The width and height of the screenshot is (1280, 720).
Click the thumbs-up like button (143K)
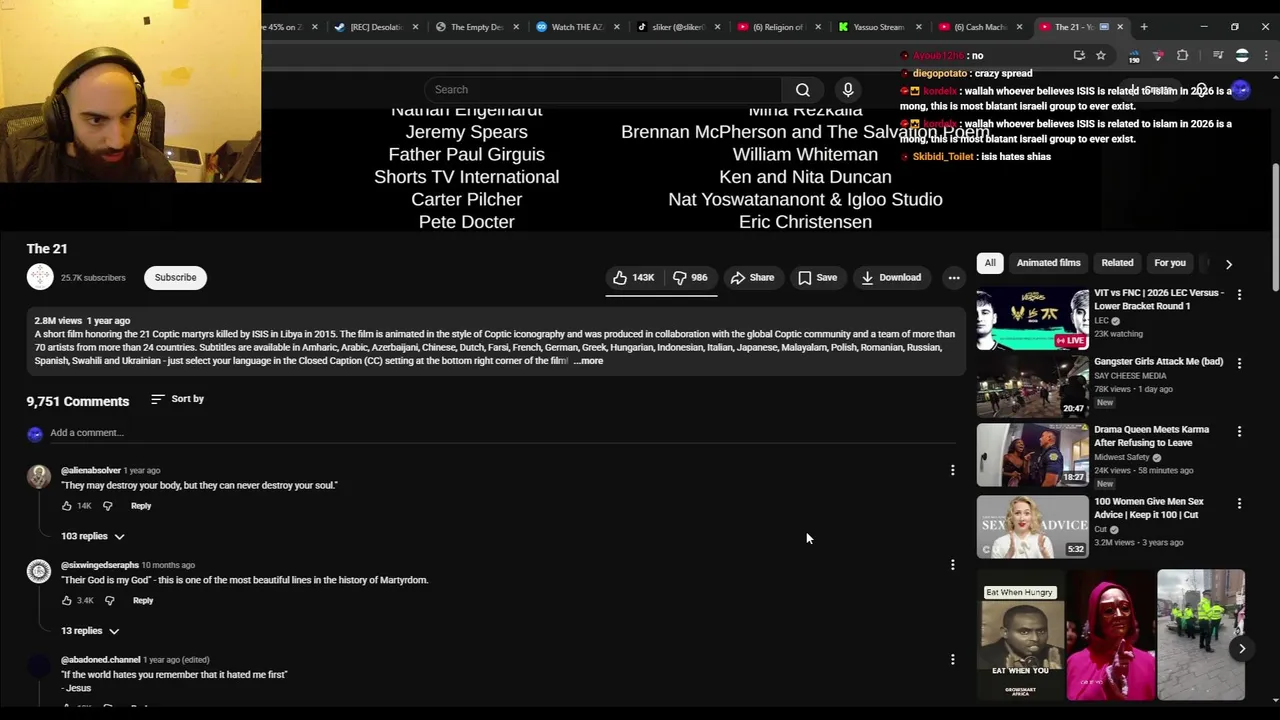[633, 278]
